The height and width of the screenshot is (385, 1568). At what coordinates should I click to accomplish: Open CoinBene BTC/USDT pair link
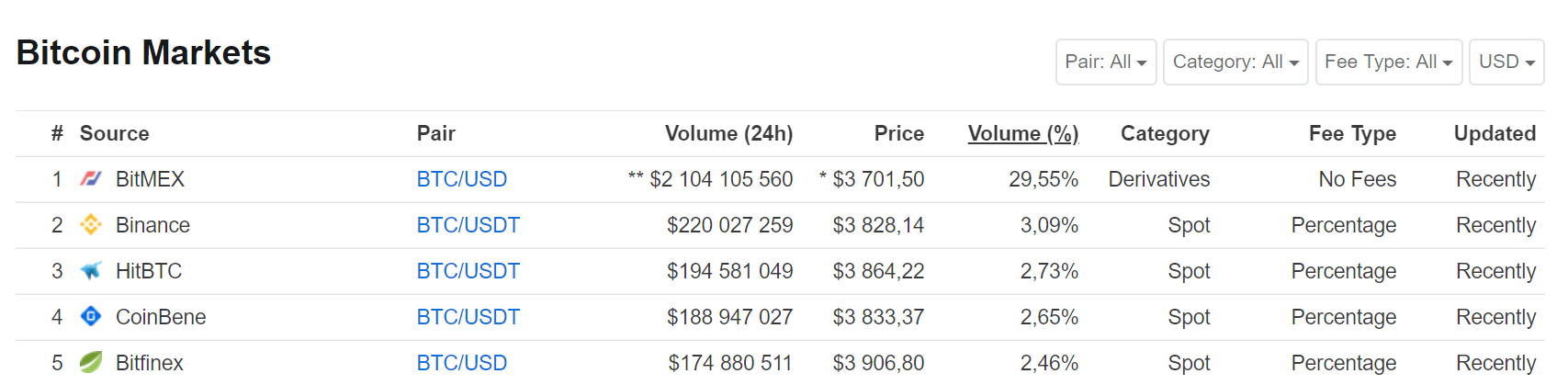(x=468, y=317)
